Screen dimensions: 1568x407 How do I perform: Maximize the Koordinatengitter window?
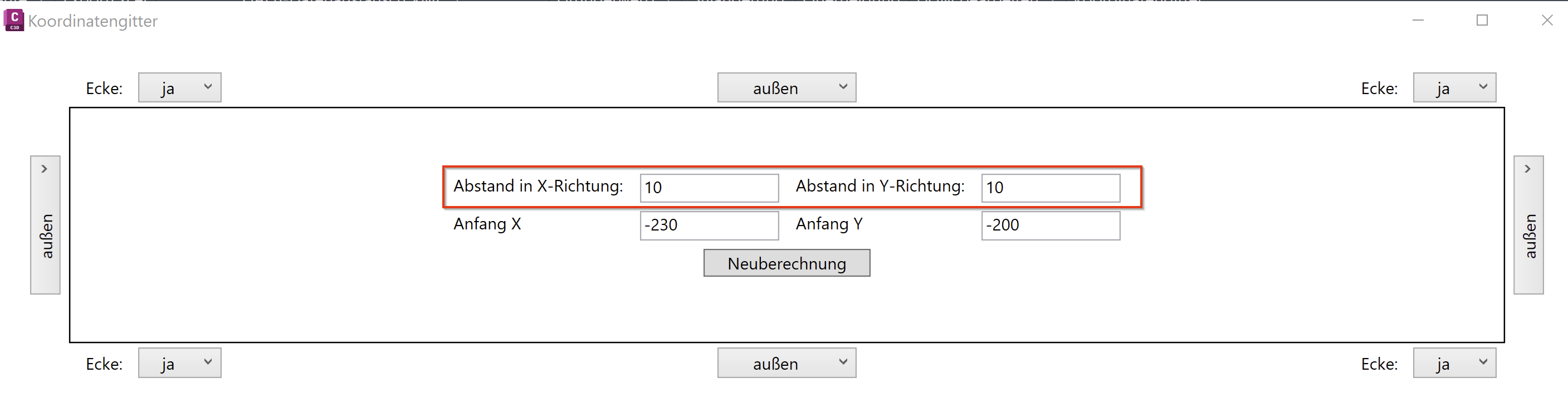pos(1482,20)
